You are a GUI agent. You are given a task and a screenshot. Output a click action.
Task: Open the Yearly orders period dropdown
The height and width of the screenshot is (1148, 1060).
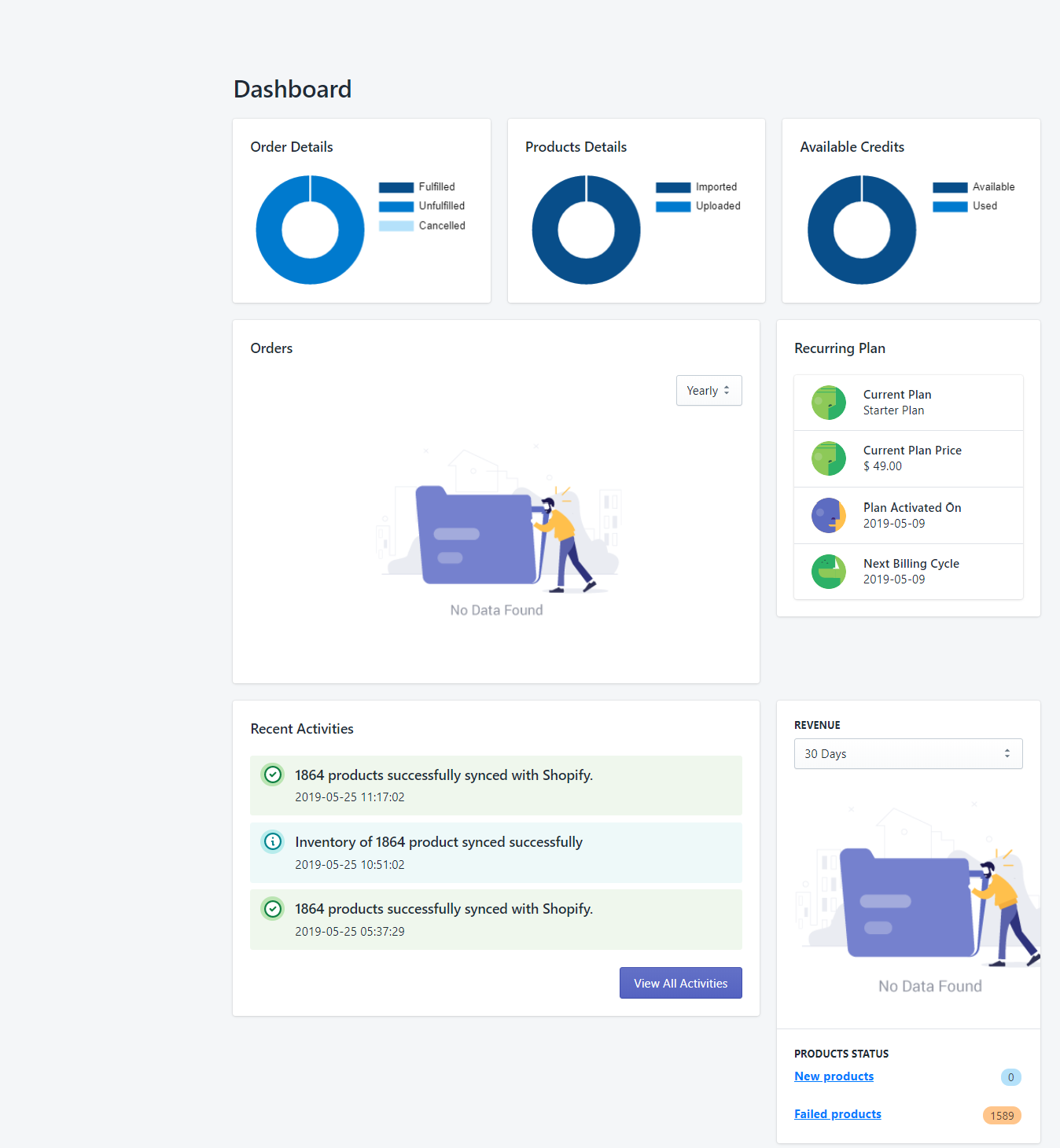709,391
